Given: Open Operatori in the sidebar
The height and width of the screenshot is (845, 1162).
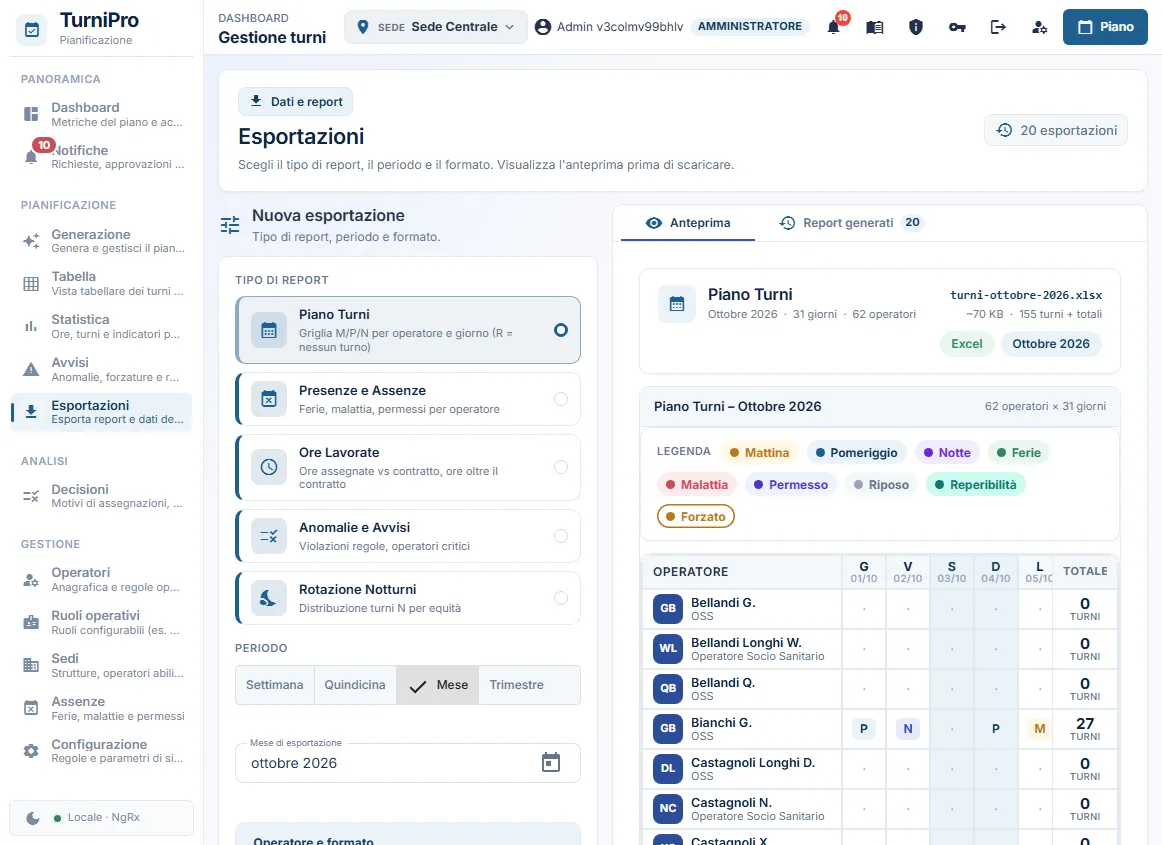Looking at the screenshot, I should 102,580.
